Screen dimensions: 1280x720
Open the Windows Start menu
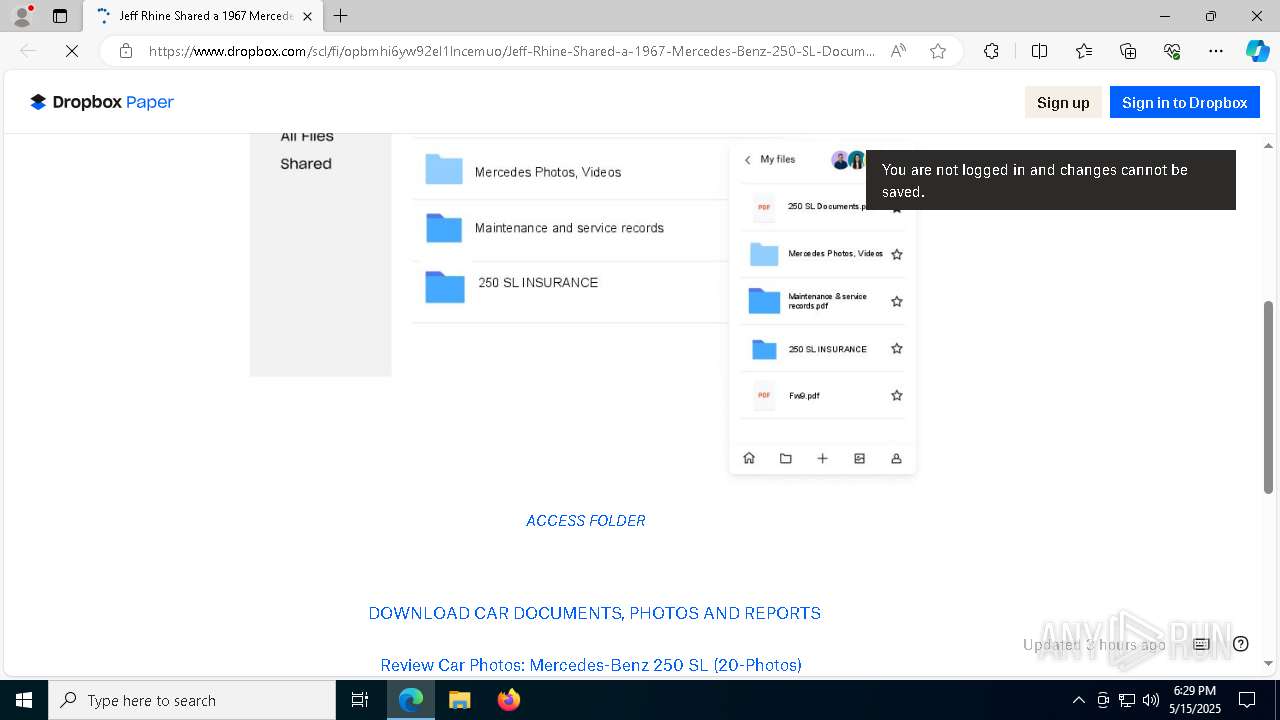24,700
